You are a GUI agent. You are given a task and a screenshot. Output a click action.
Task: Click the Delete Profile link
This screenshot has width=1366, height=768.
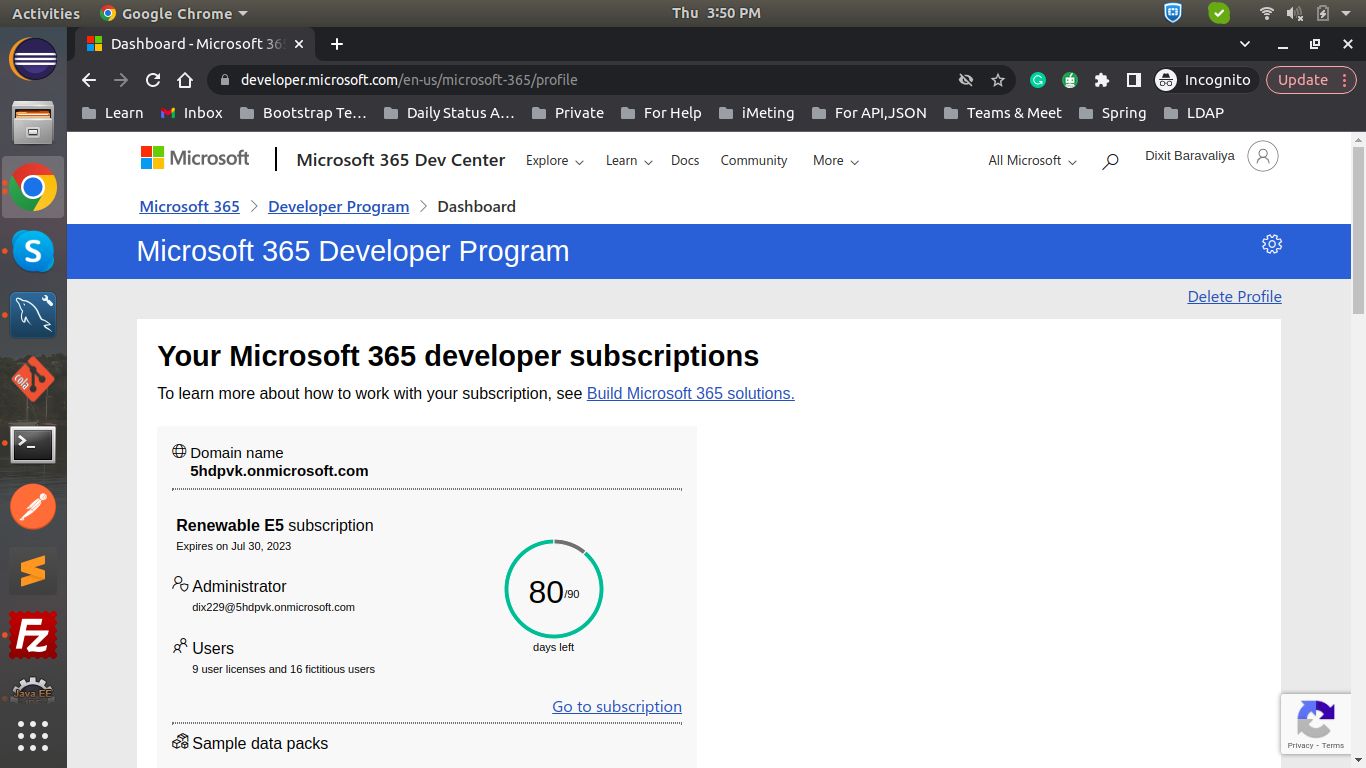pyautogui.click(x=1234, y=296)
